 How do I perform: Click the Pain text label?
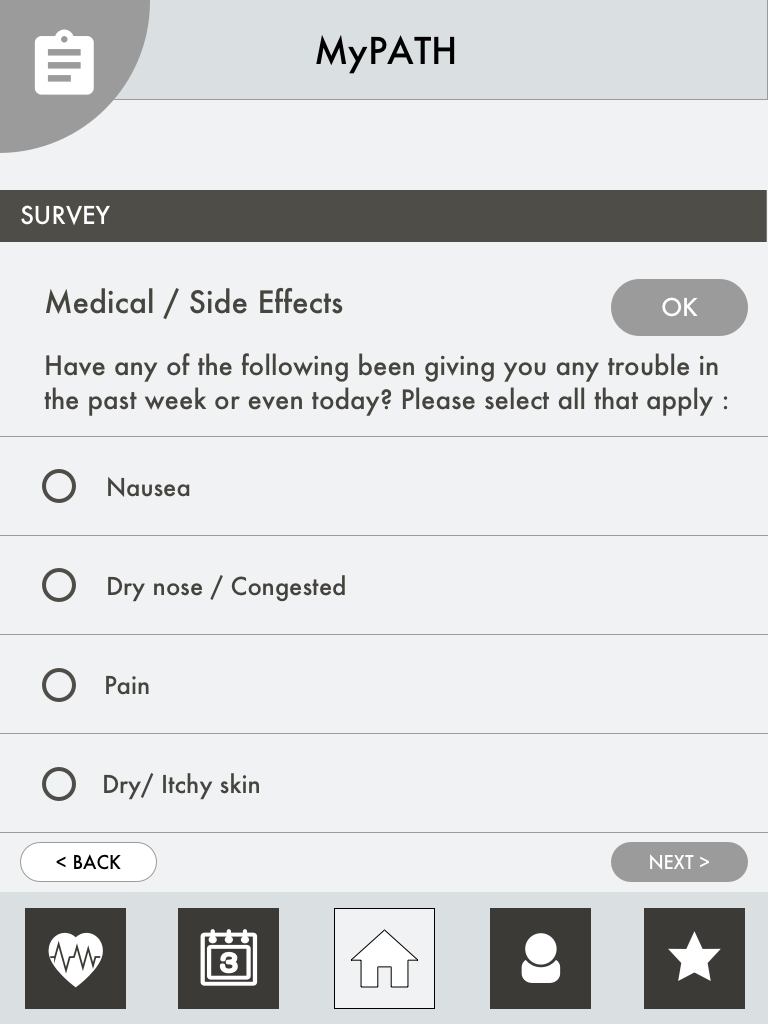tap(127, 686)
